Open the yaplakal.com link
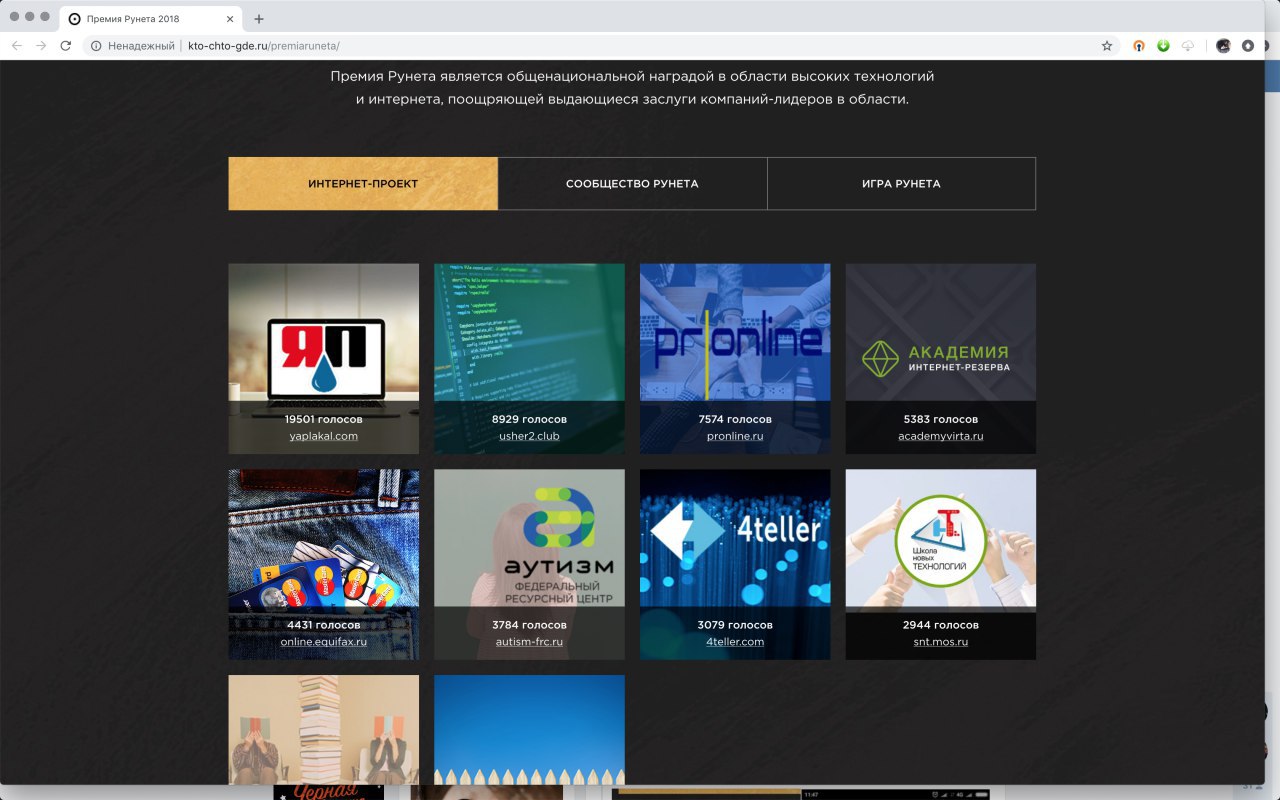 324,436
